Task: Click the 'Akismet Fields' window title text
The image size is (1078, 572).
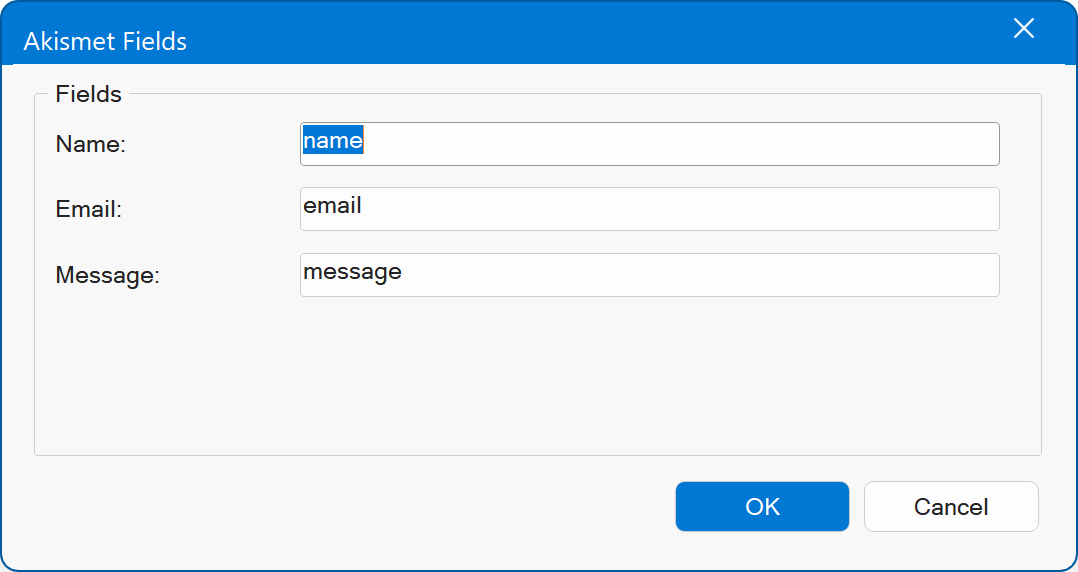Action: click(x=105, y=41)
